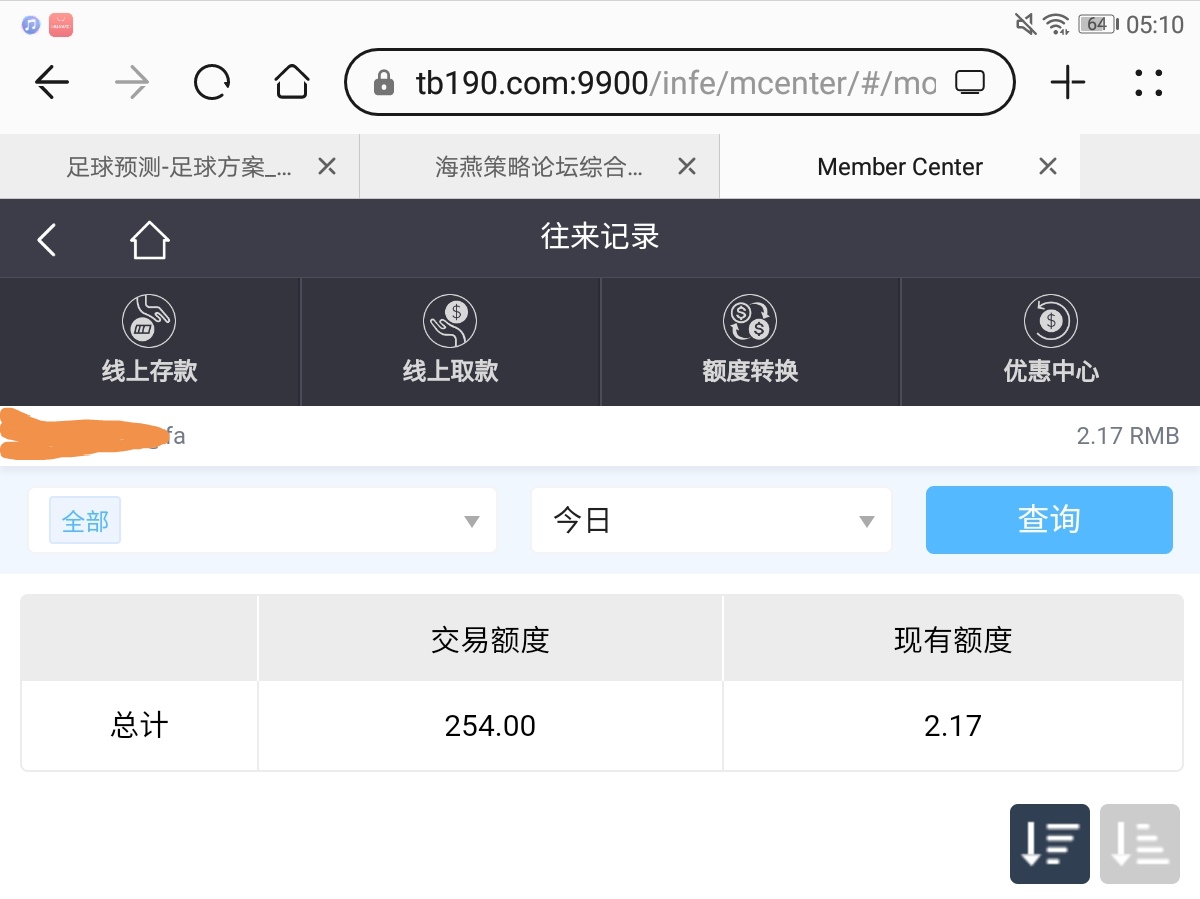Open 优惠中心 promotions icon
Viewport: 1200px width, 899px height.
tap(1050, 322)
